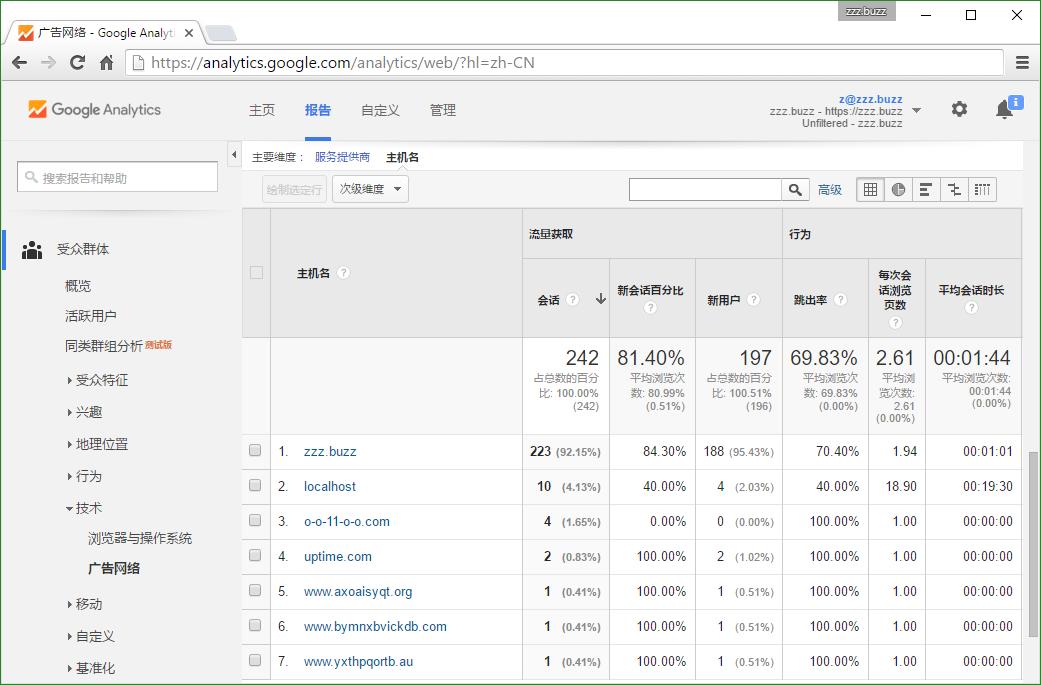Click the page vertical scrollbar
This screenshot has width=1041, height=685.
[x=1032, y=544]
